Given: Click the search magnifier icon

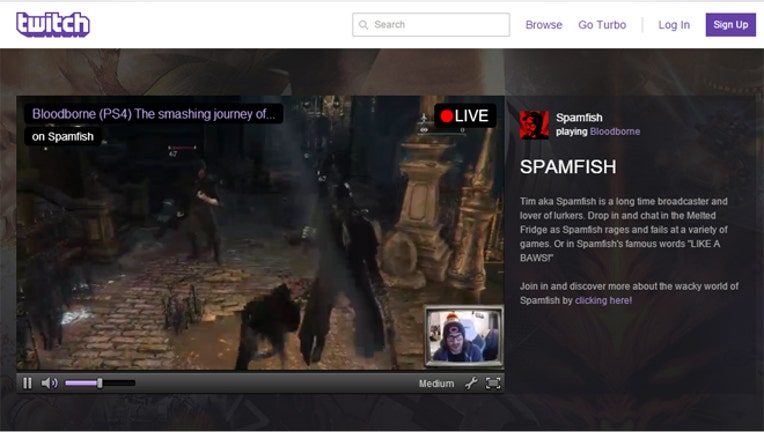Looking at the screenshot, I should point(363,25).
